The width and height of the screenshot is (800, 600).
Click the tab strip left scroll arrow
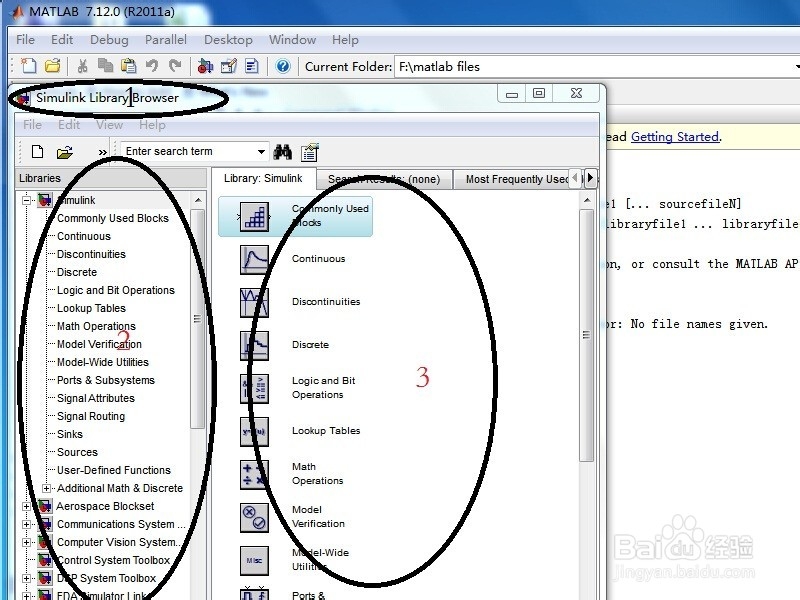click(x=576, y=178)
